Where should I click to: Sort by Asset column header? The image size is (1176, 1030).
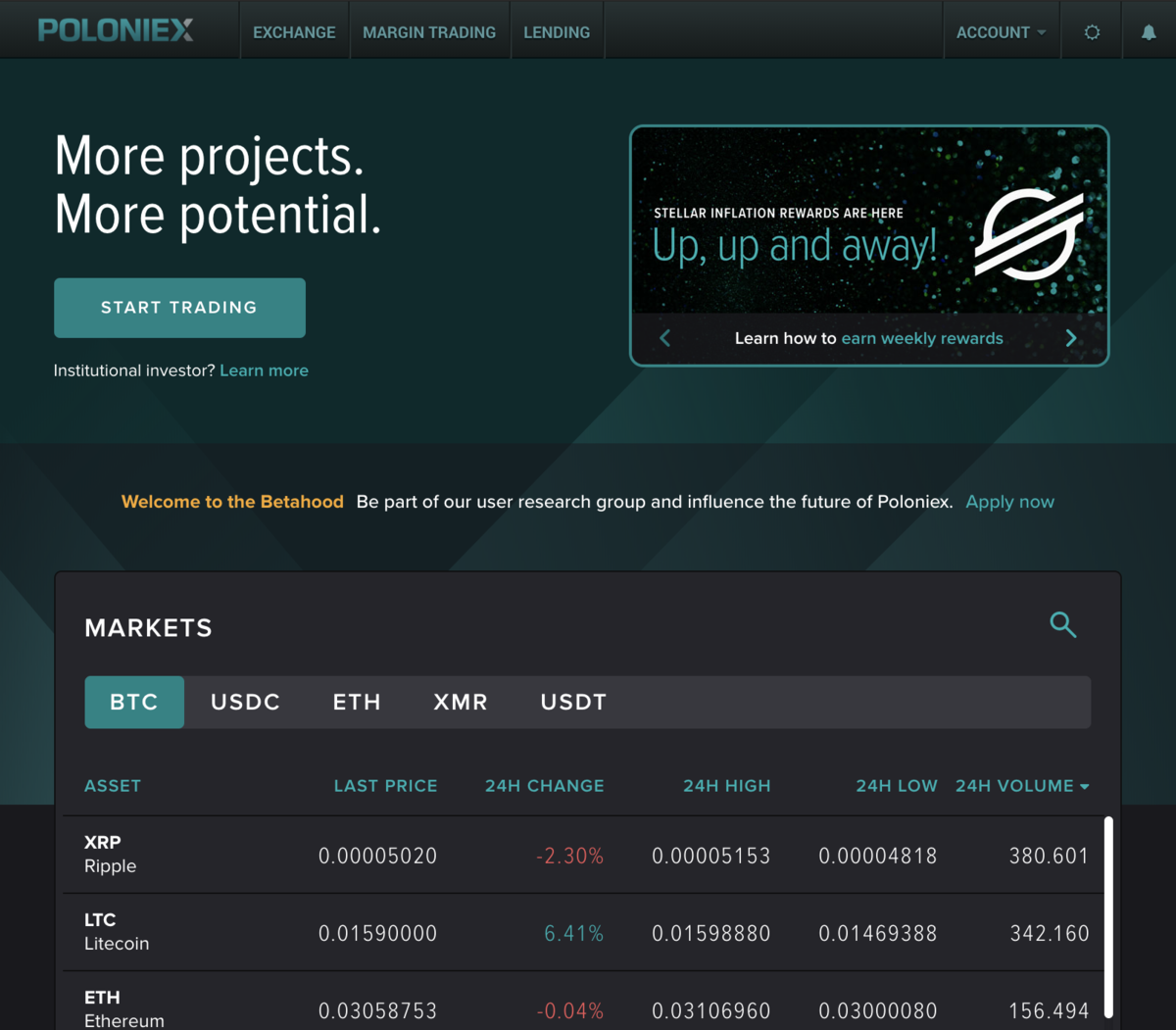tap(113, 786)
